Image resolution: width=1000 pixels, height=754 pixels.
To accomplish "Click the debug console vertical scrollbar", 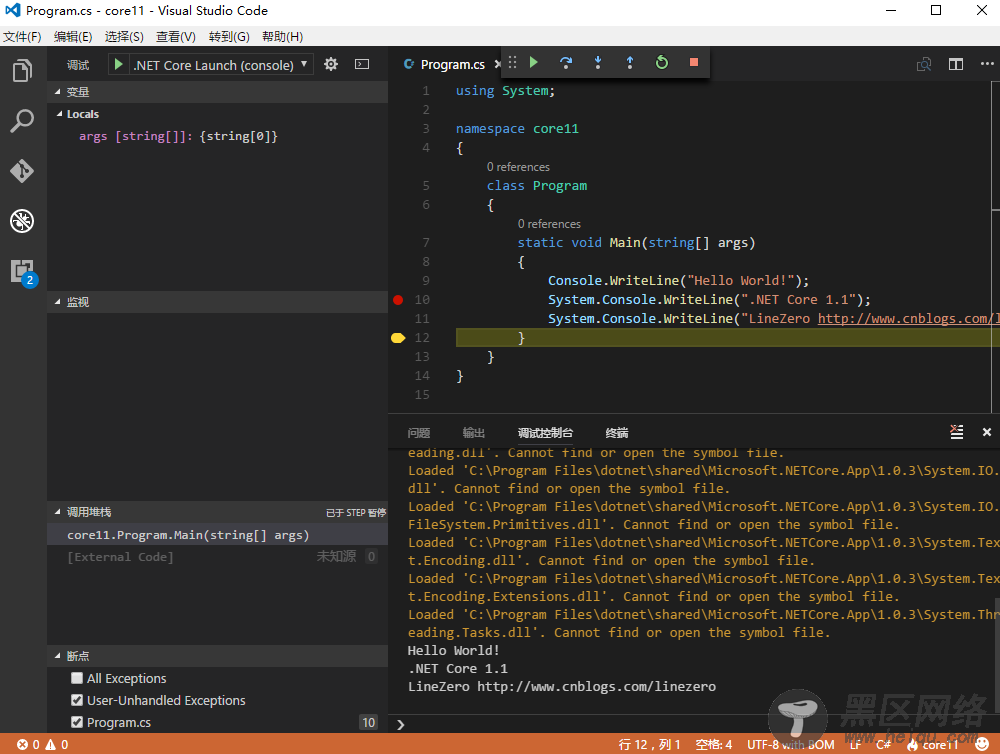I will pyautogui.click(x=996, y=654).
